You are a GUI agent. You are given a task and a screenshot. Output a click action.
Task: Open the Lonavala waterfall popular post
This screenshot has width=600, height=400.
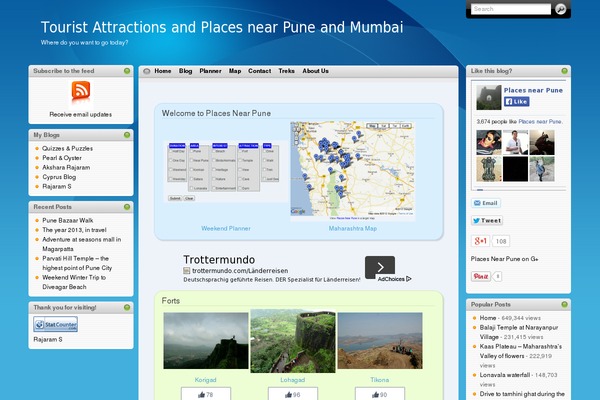(505, 375)
